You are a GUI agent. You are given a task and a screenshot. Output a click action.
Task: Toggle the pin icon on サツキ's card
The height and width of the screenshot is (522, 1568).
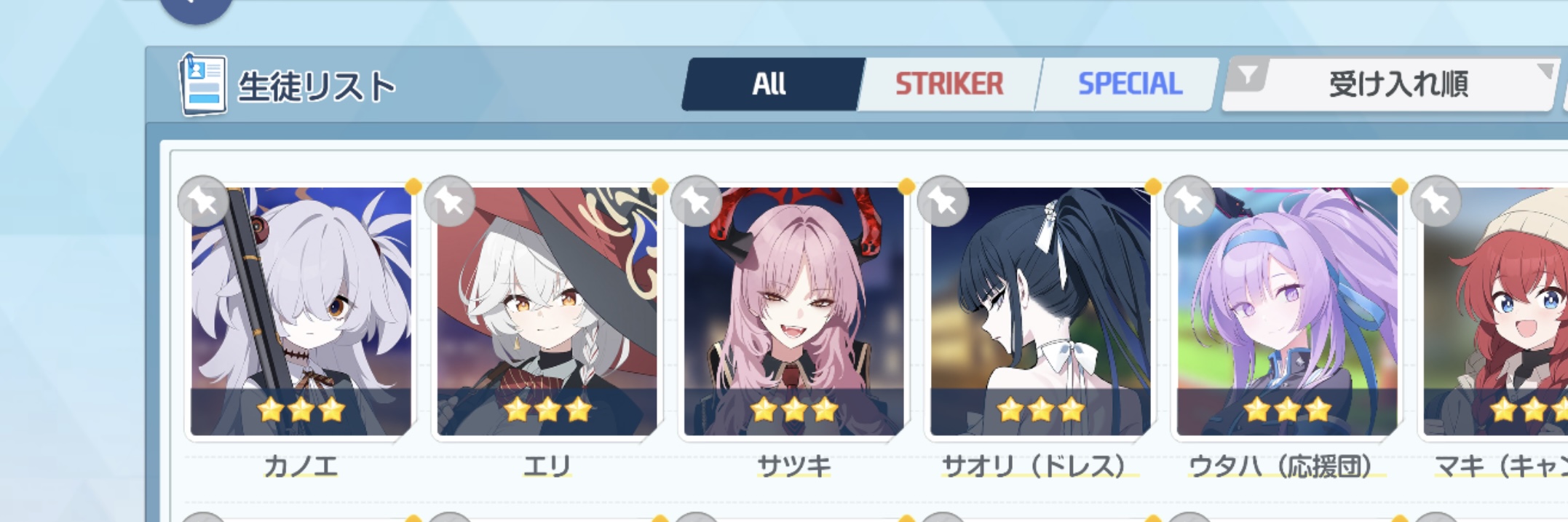[697, 201]
